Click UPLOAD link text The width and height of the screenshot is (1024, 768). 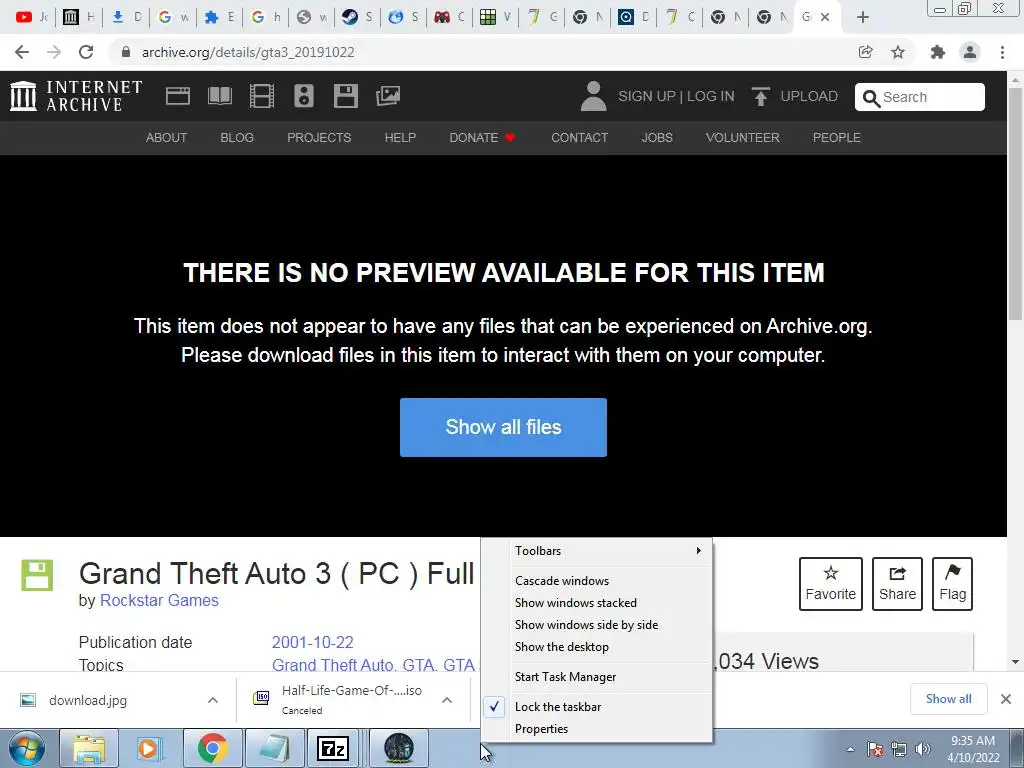[x=809, y=97]
